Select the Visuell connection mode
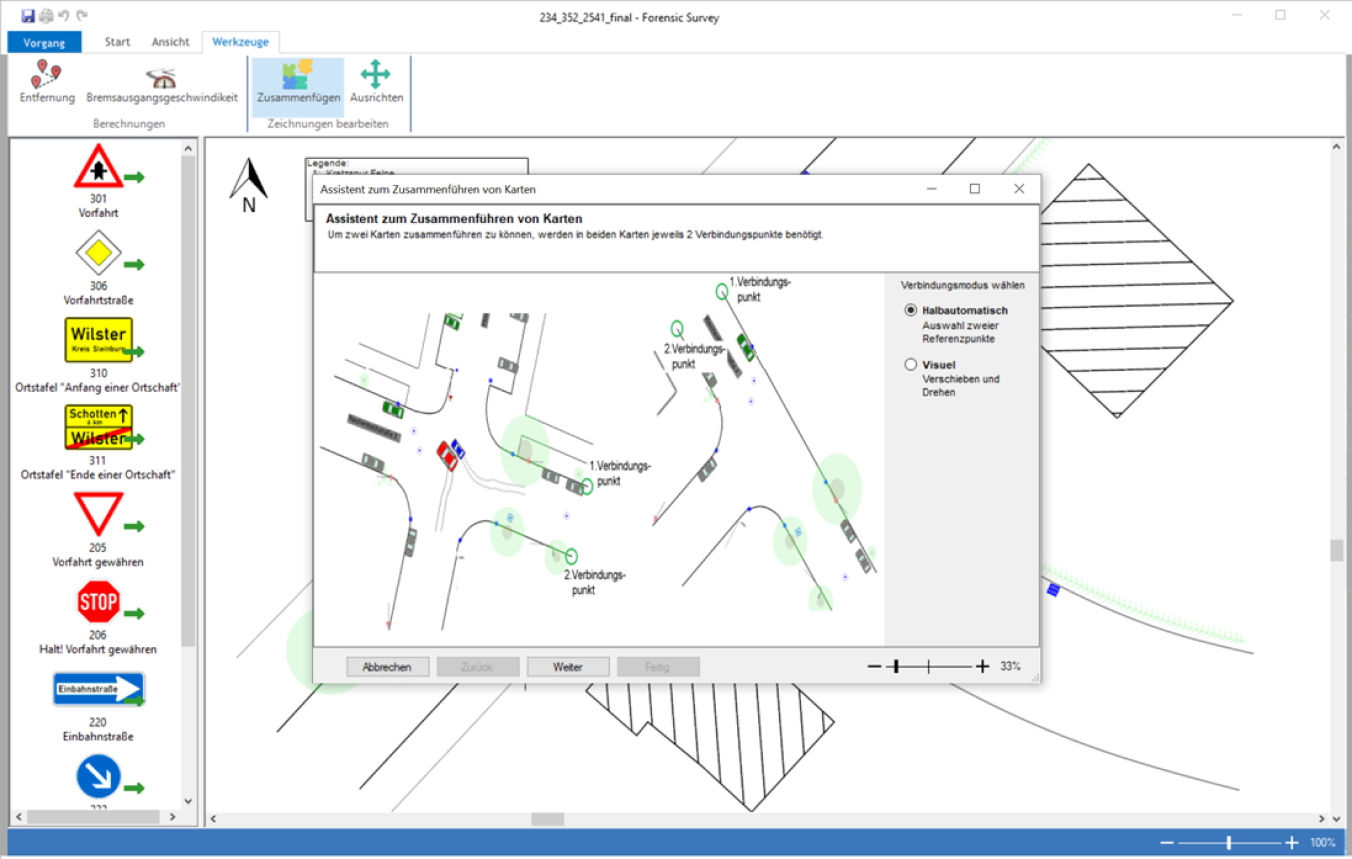Screen dimensions: 1352x859 (910, 365)
